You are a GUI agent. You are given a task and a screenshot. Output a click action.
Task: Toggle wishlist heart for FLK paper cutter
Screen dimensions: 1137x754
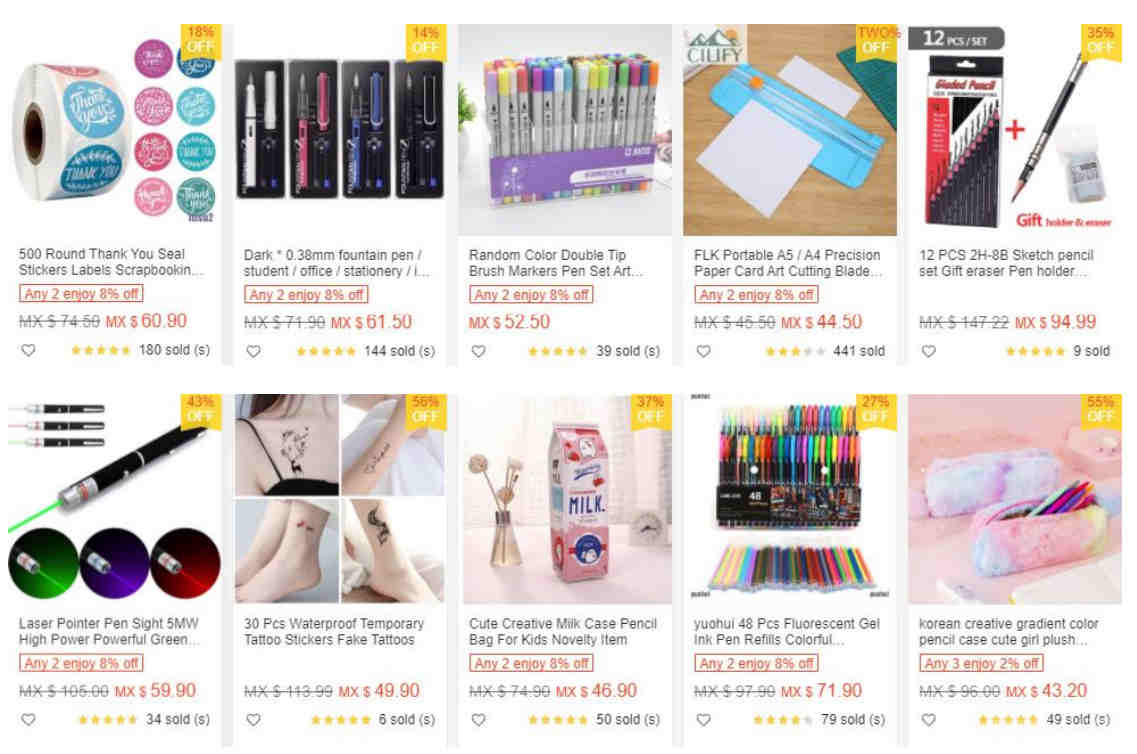(703, 352)
